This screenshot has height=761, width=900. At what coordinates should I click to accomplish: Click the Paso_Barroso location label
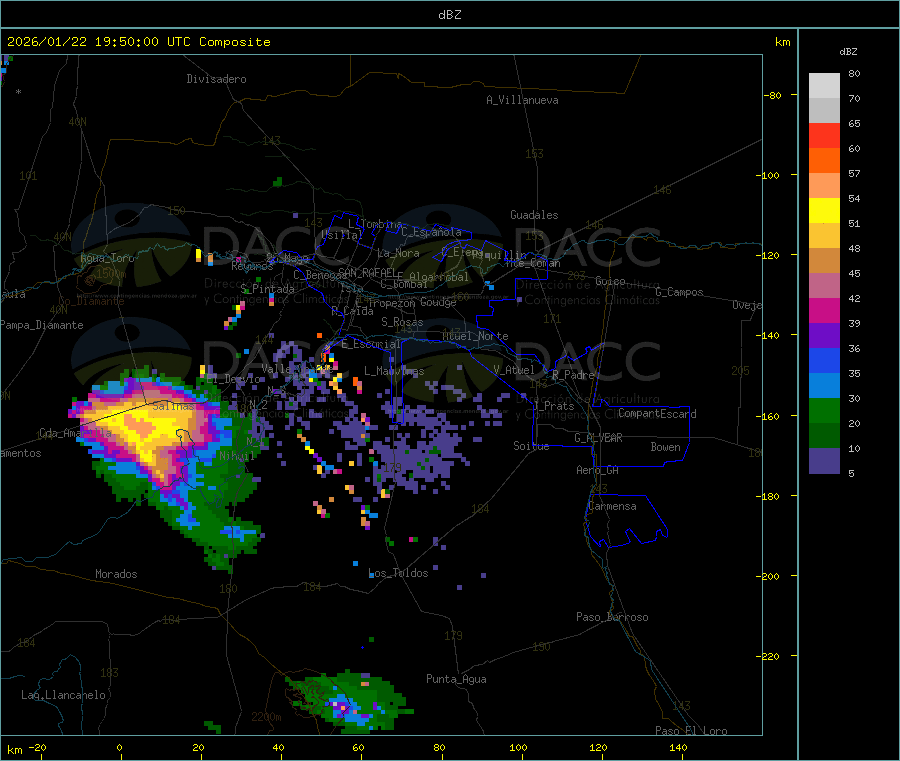pos(612,617)
